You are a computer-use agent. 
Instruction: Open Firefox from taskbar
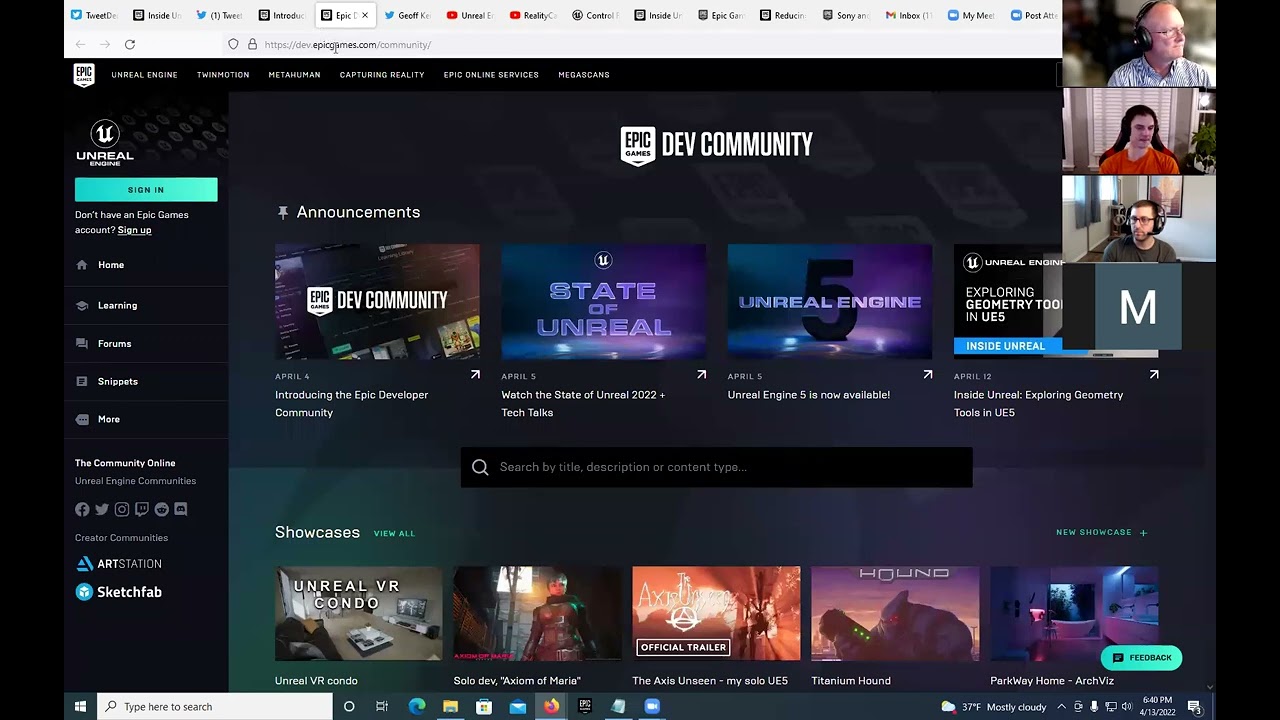[551, 706]
